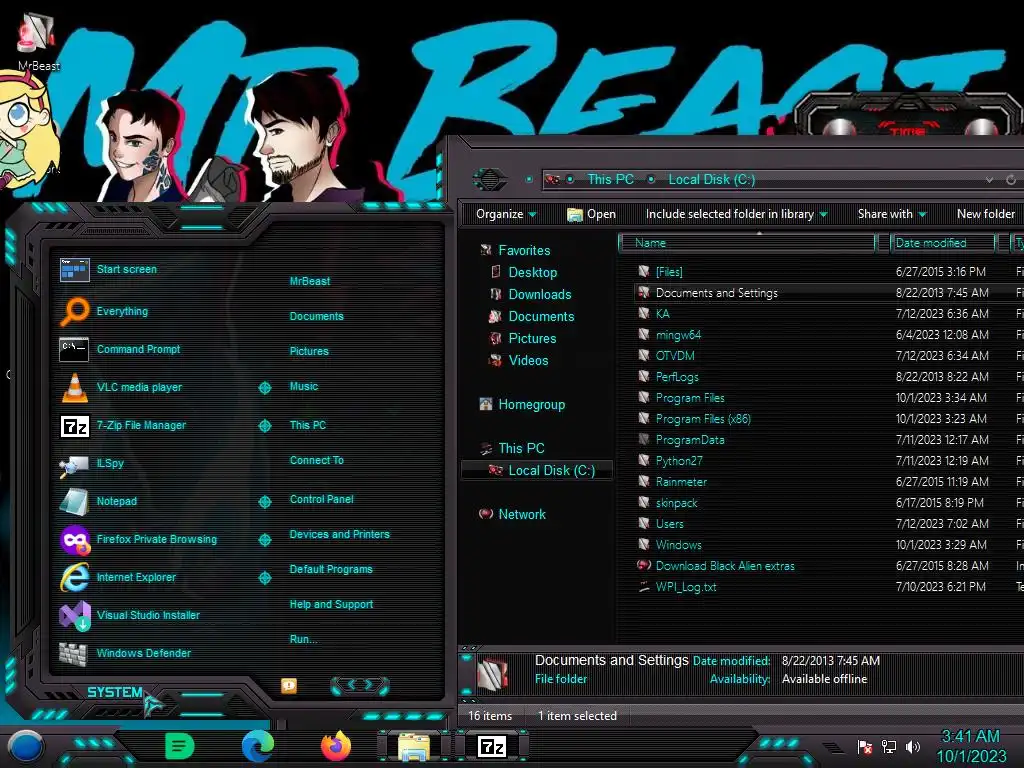Select Python27 folder row
The height and width of the screenshot is (768, 1024).
coord(828,461)
